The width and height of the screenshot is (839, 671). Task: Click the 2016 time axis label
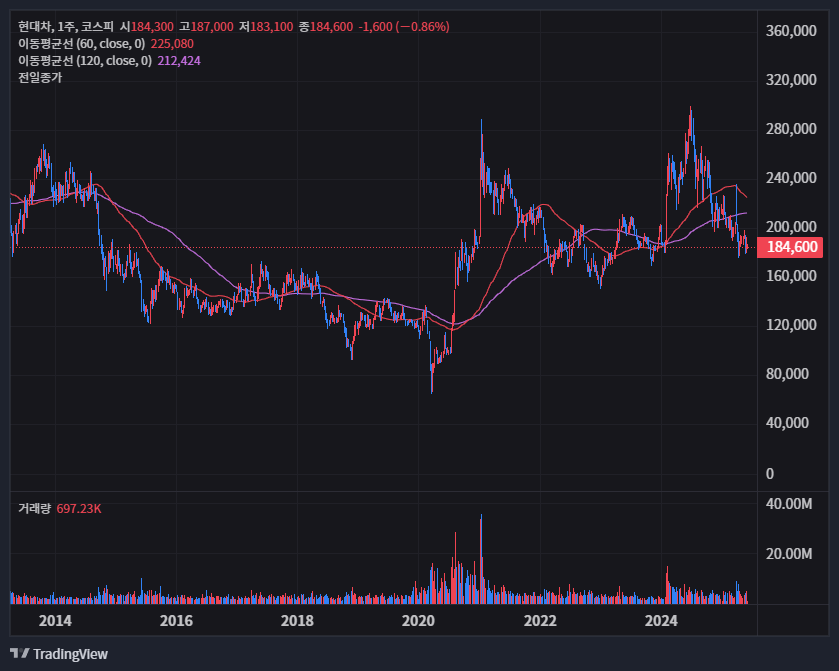(176, 621)
